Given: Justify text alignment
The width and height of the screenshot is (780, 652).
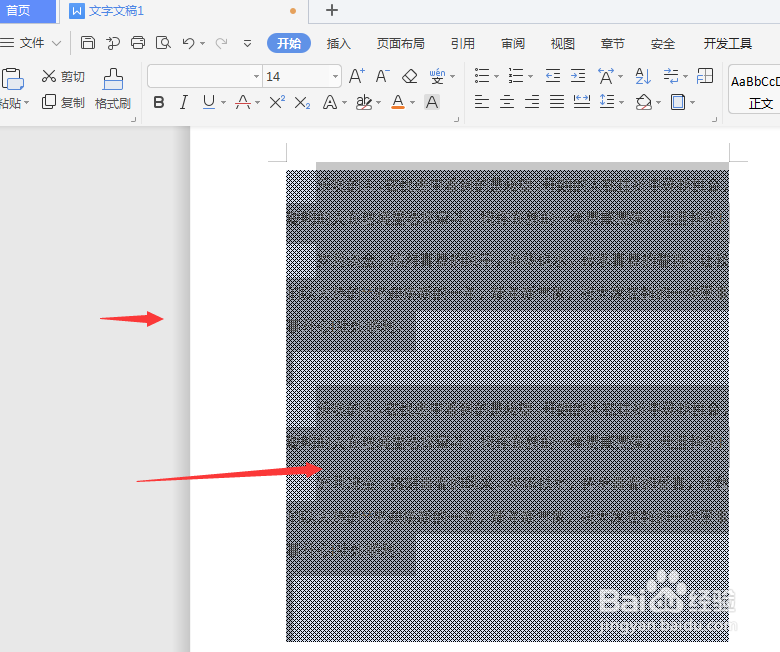Looking at the screenshot, I should 557,102.
